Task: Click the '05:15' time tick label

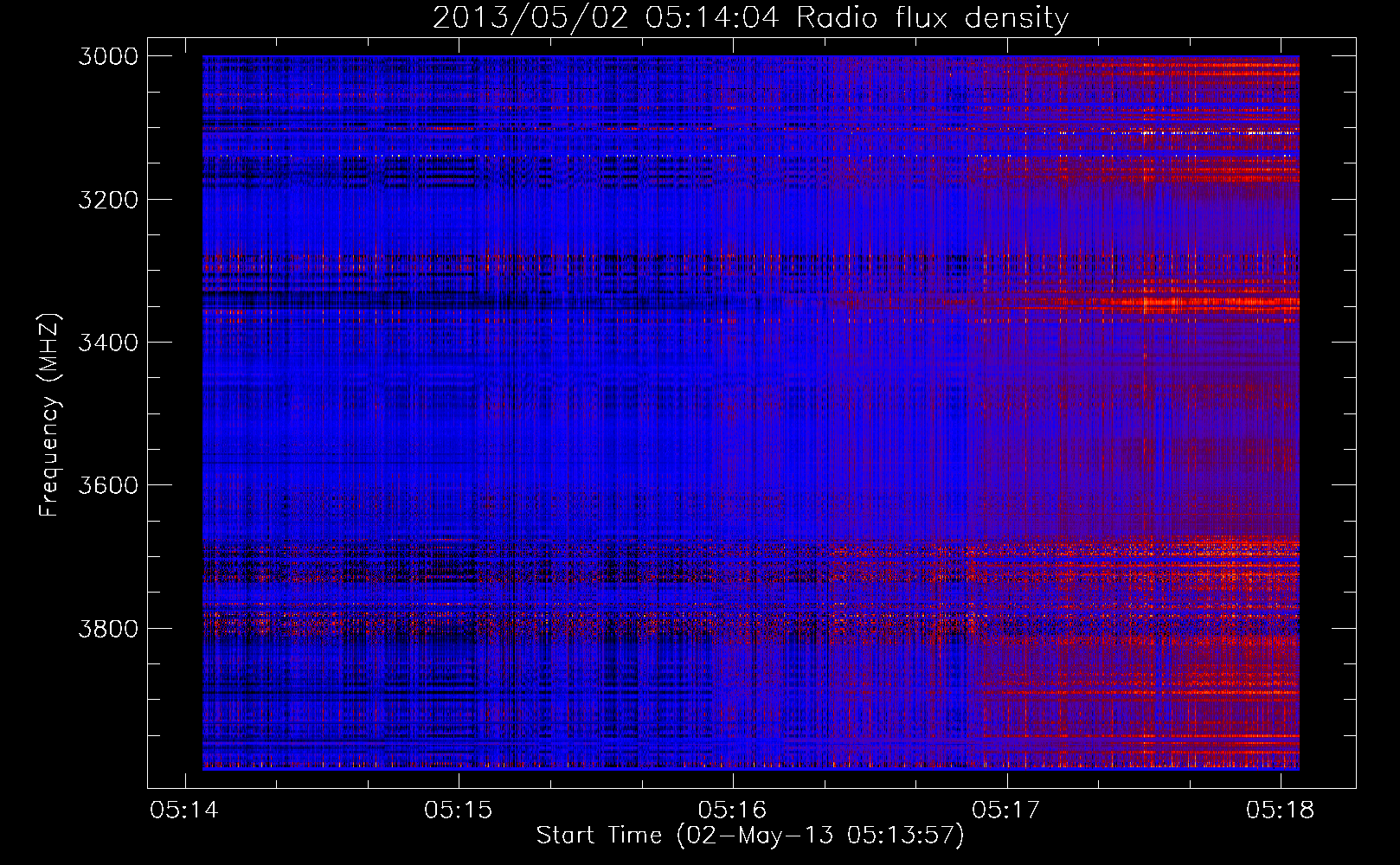Action: point(458,810)
